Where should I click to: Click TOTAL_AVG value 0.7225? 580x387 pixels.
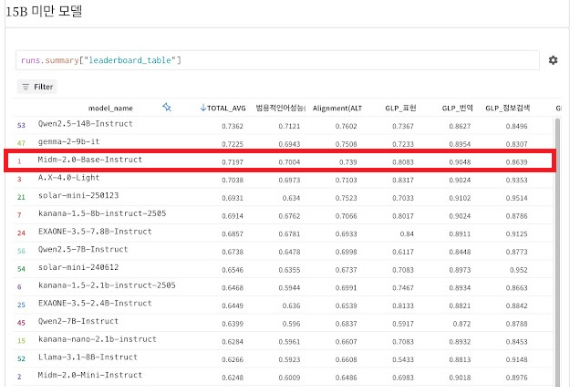232,144
